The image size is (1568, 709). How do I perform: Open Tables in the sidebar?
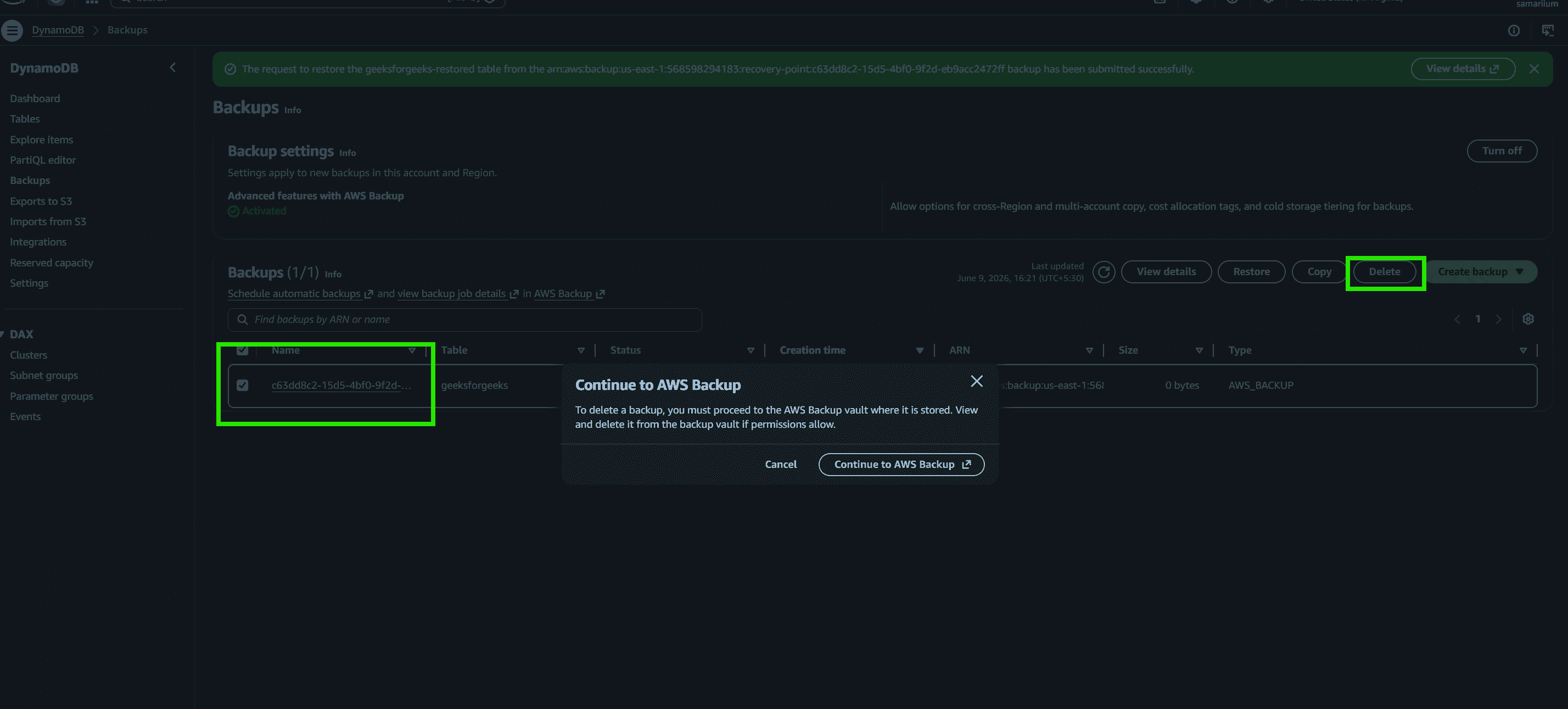coord(24,119)
